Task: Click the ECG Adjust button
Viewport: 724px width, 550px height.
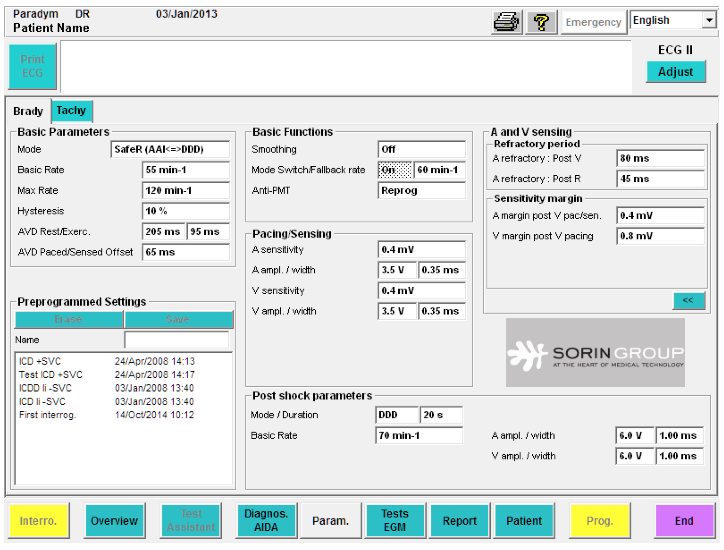Action: coord(676,72)
